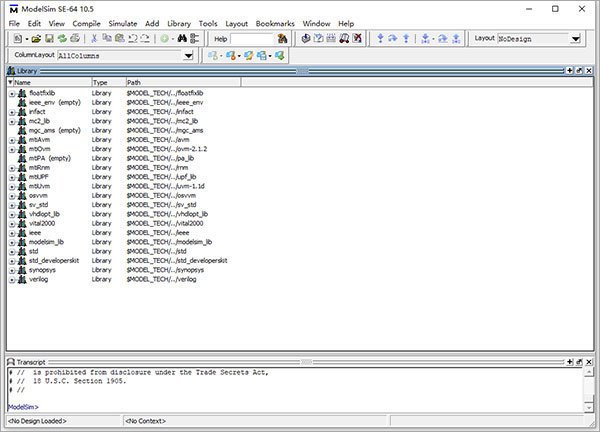
Task: Click the first icon in the toolbar right of ColumnLayout
Action: [213, 56]
